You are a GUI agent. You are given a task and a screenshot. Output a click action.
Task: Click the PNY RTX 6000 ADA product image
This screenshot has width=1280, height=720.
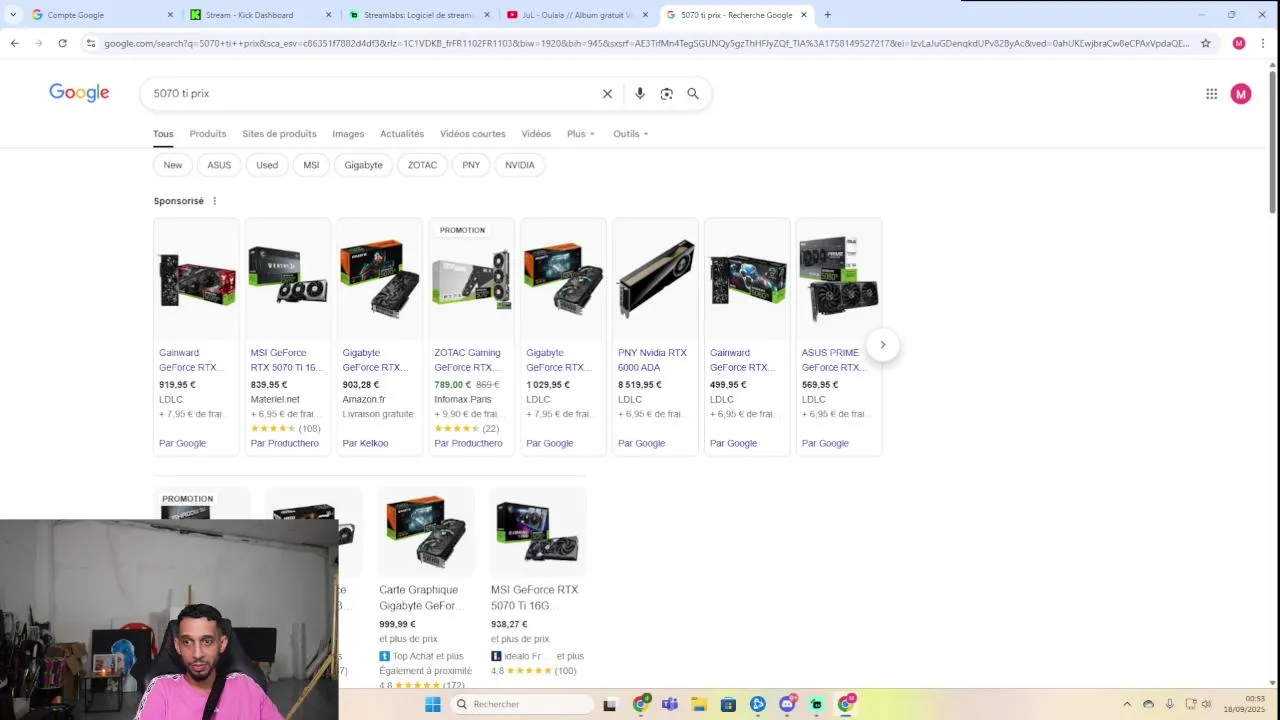(655, 279)
